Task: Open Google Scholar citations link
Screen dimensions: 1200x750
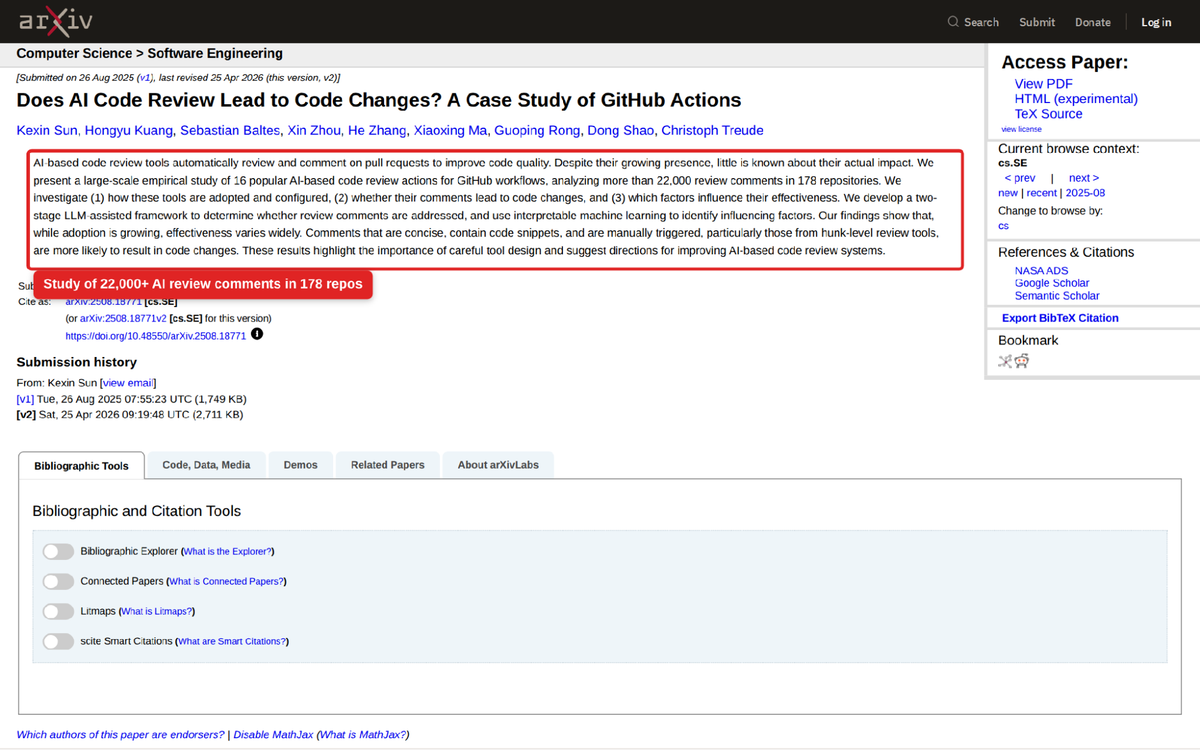Action: [1052, 283]
